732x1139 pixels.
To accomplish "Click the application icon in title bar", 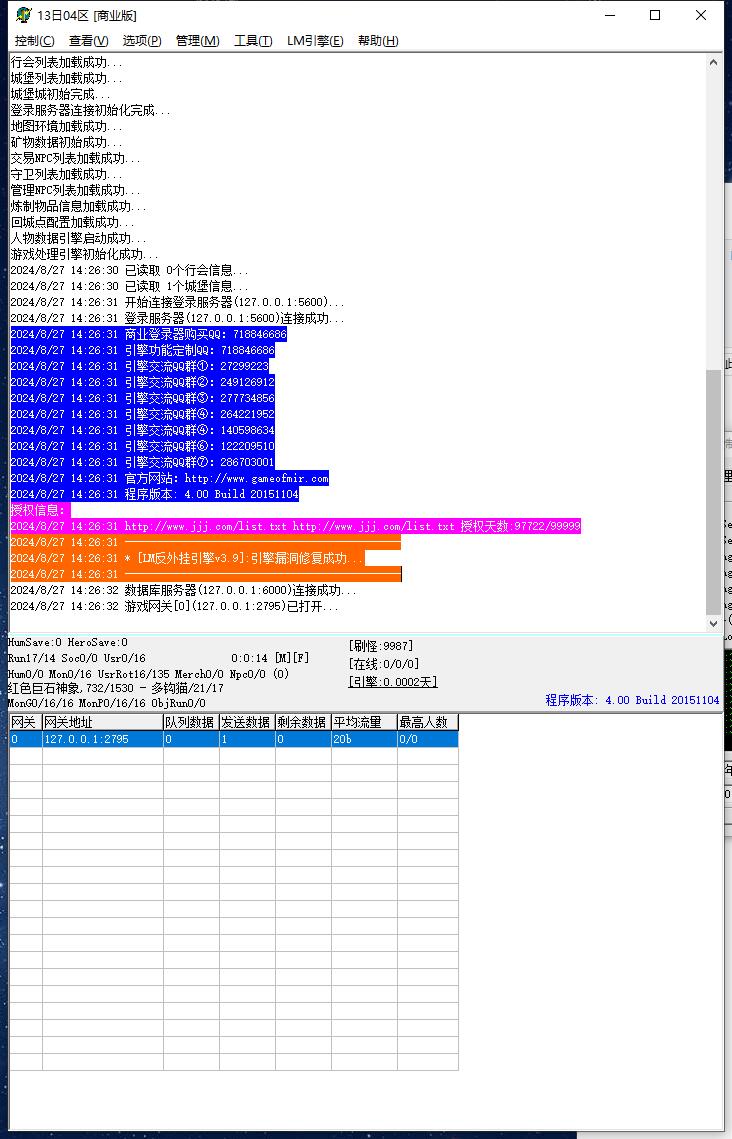I will click(x=23, y=15).
